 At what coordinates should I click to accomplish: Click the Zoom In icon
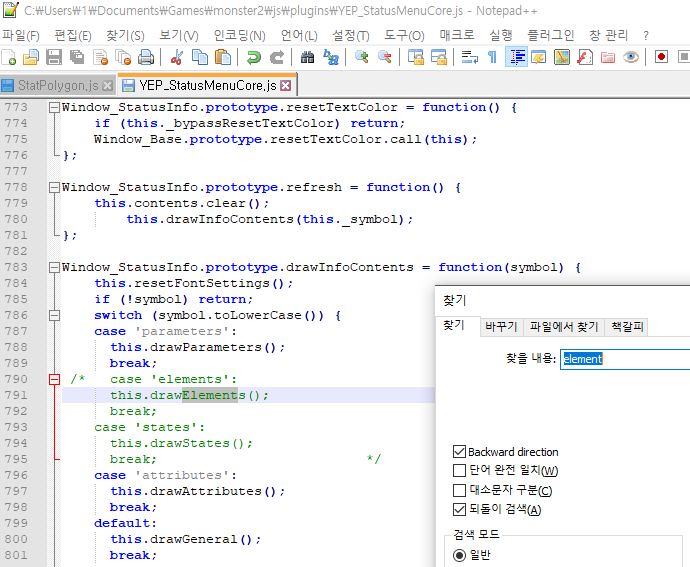click(x=362, y=57)
